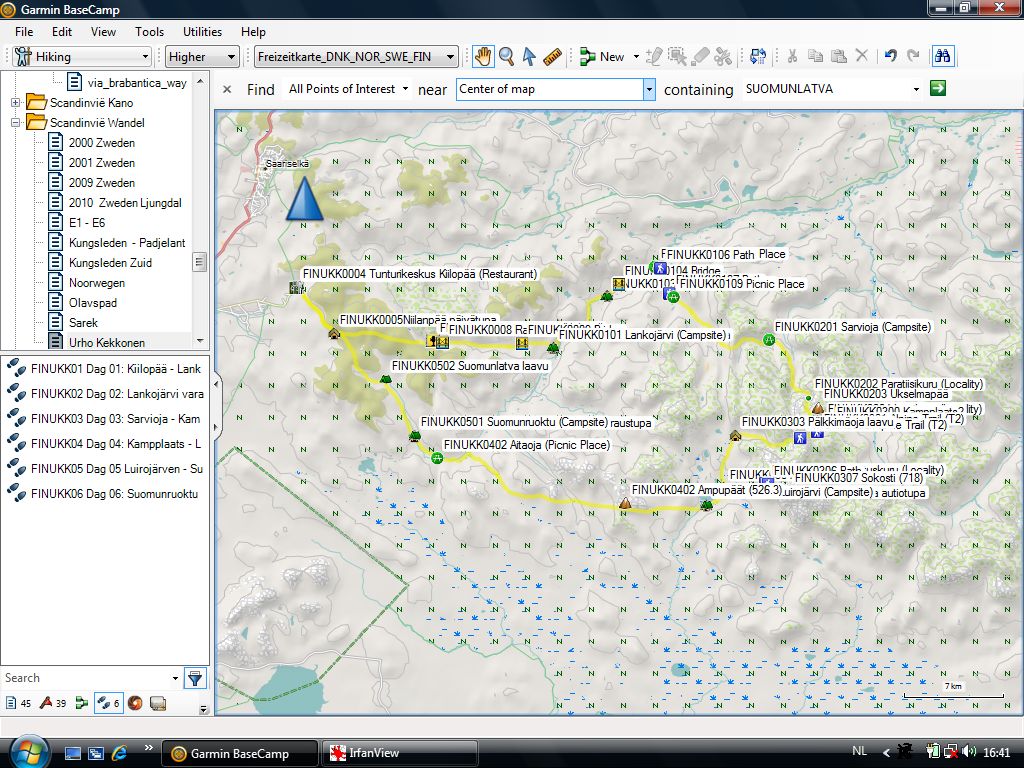This screenshot has height=768, width=1024.
Task: Toggle the waypoints filter showing 39
Action: (53, 704)
